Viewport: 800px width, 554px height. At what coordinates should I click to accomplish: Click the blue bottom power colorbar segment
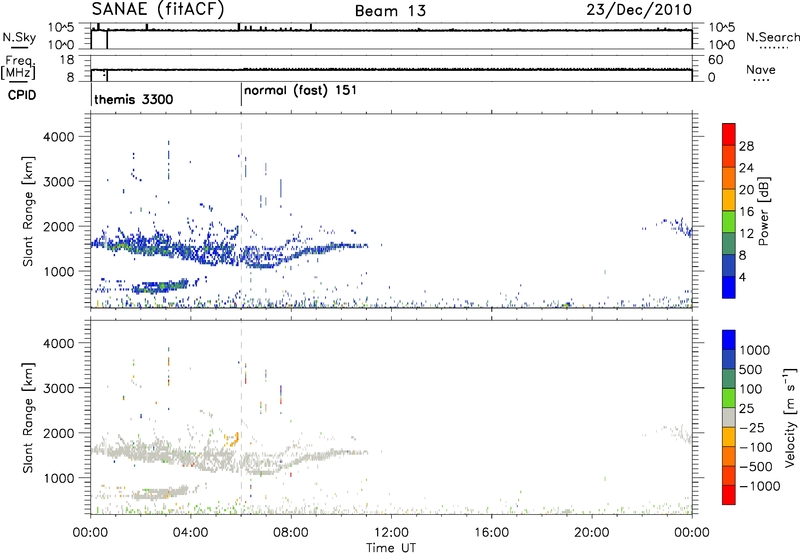coord(729,287)
